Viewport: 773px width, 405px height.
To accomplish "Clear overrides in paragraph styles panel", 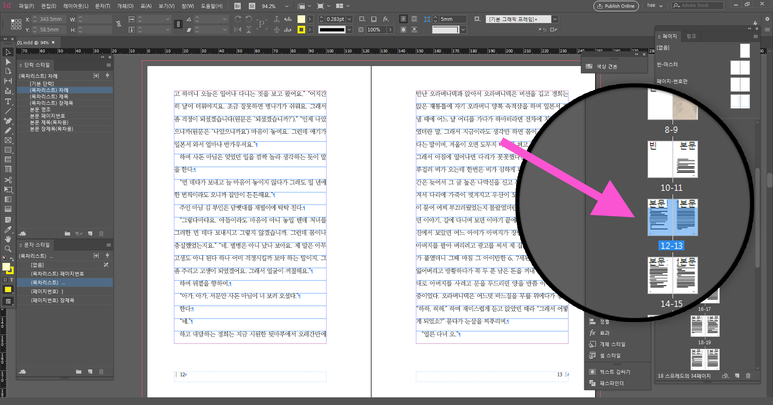I will (79, 234).
